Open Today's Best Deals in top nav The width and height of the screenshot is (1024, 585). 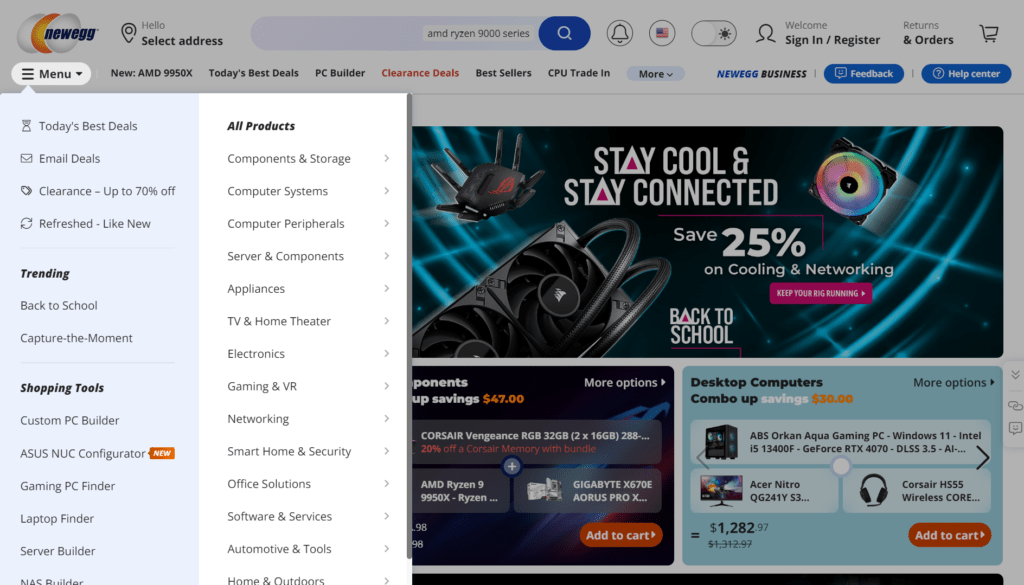(253, 73)
